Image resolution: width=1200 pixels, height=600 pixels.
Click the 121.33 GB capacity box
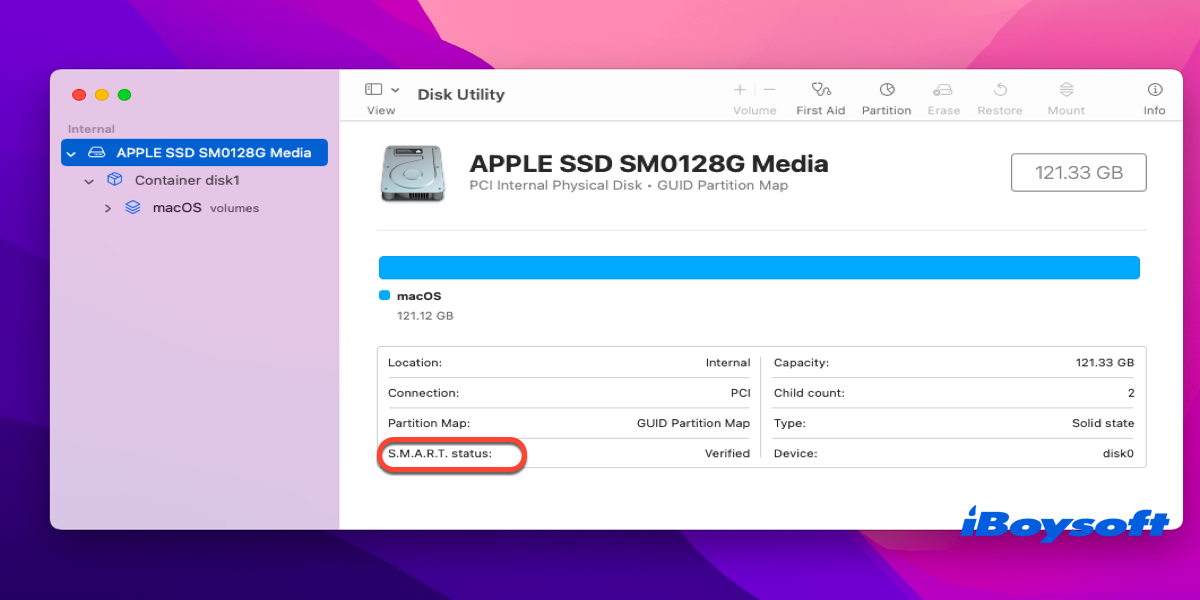(1078, 172)
